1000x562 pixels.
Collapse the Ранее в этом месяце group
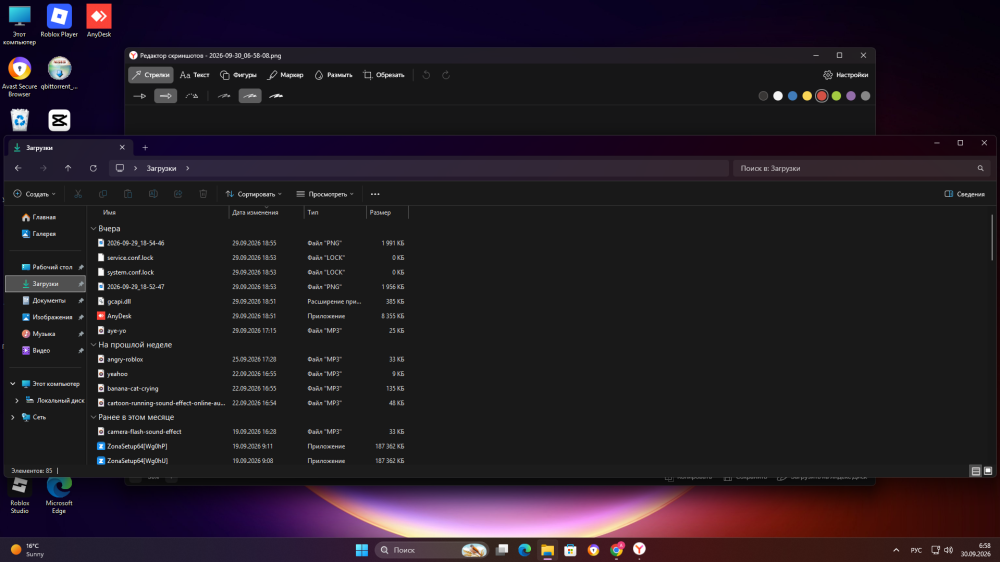[93, 417]
